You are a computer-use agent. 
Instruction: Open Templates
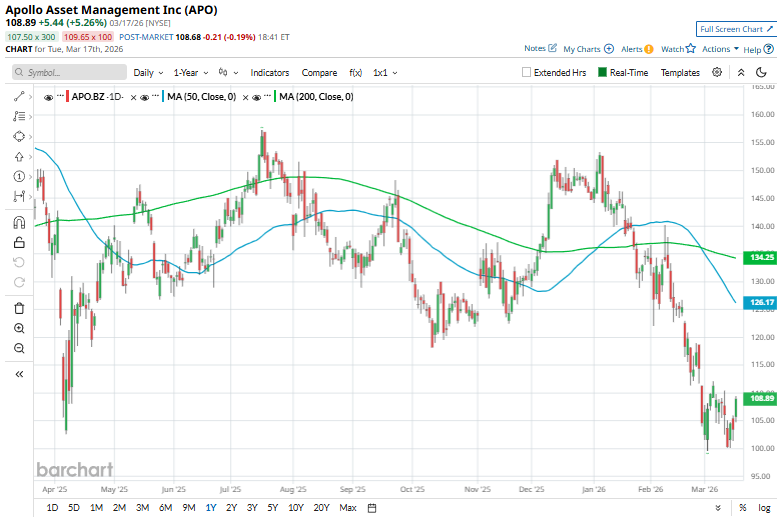pos(680,73)
